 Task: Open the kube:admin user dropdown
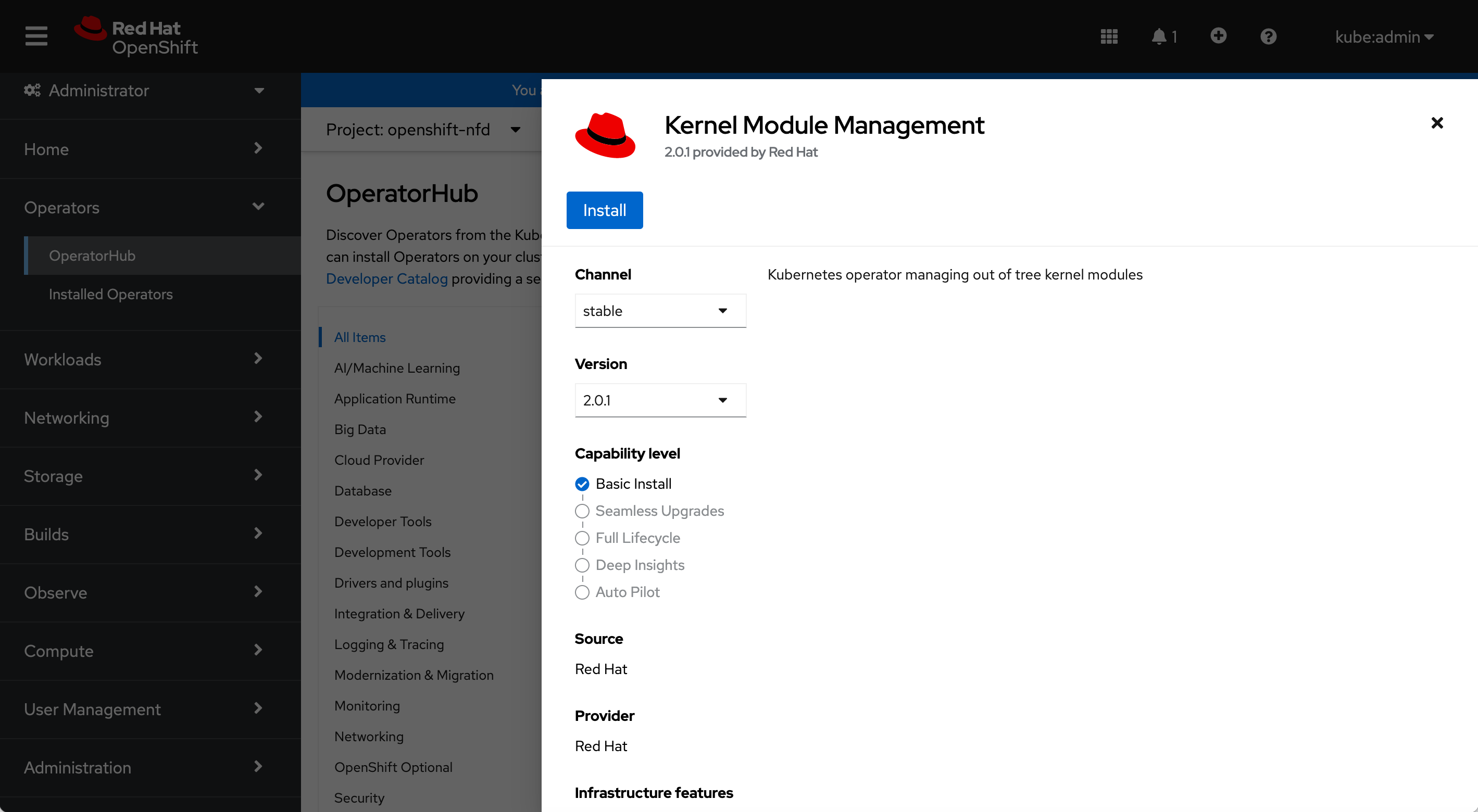pyautogui.click(x=1383, y=37)
